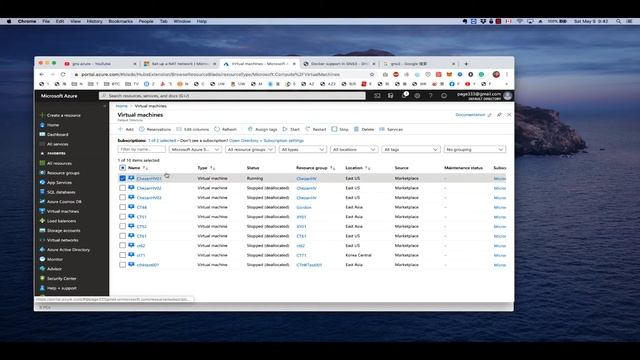Screen dimensions: 640x360
Task: Open Virtual machines in the sidebar
Action: pyautogui.click(x=63, y=211)
